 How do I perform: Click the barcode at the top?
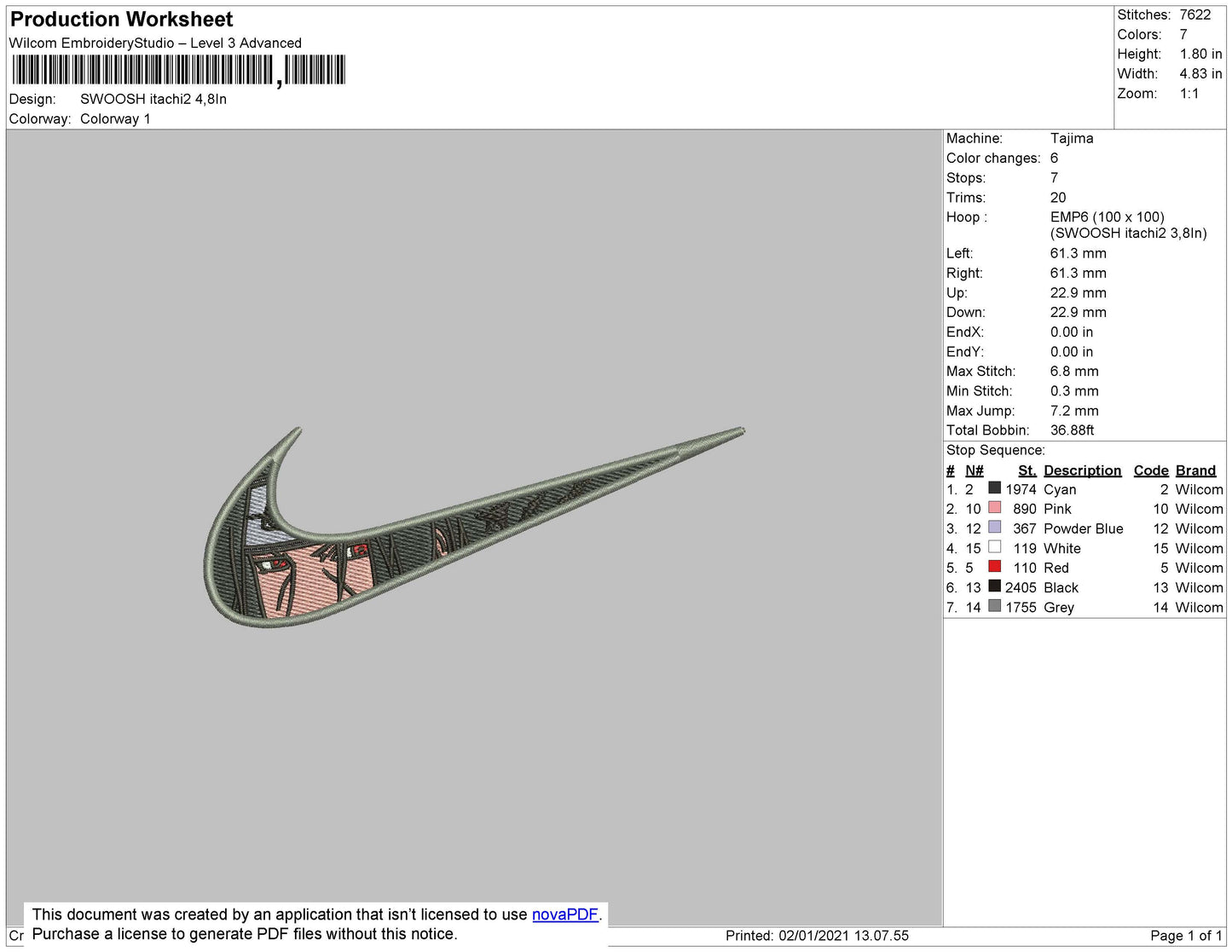coord(178,70)
